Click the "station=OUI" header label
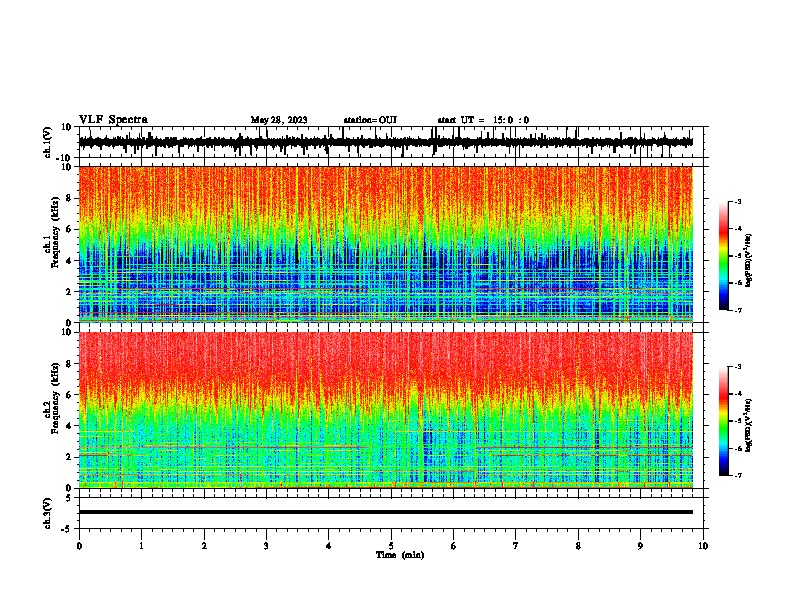This screenshot has height=612, width=792. tap(370, 120)
